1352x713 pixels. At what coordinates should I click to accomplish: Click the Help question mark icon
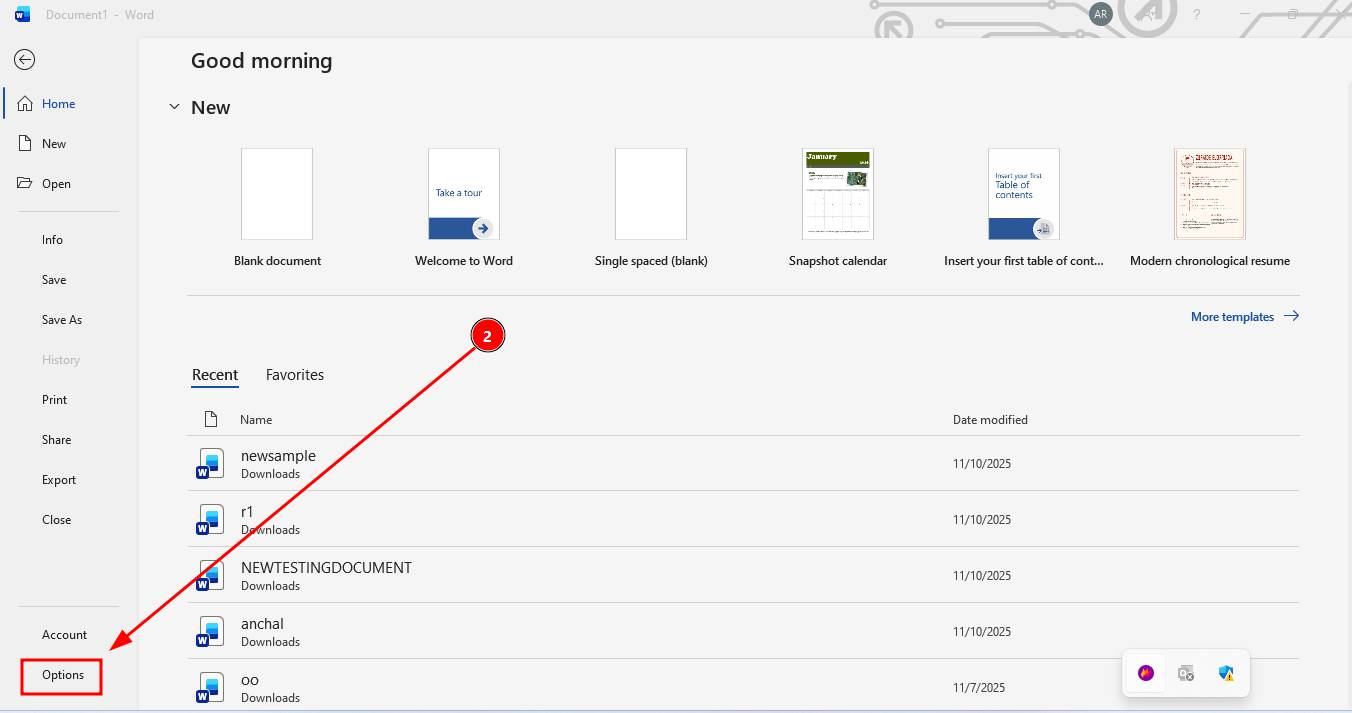point(1196,14)
